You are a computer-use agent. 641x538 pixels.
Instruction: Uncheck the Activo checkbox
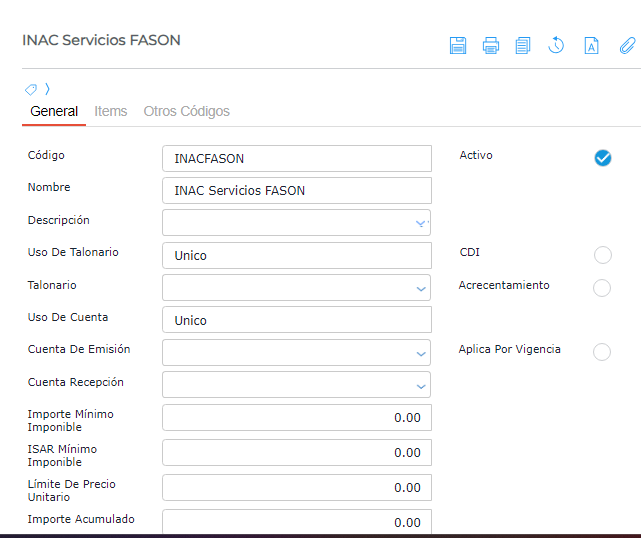(602, 158)
